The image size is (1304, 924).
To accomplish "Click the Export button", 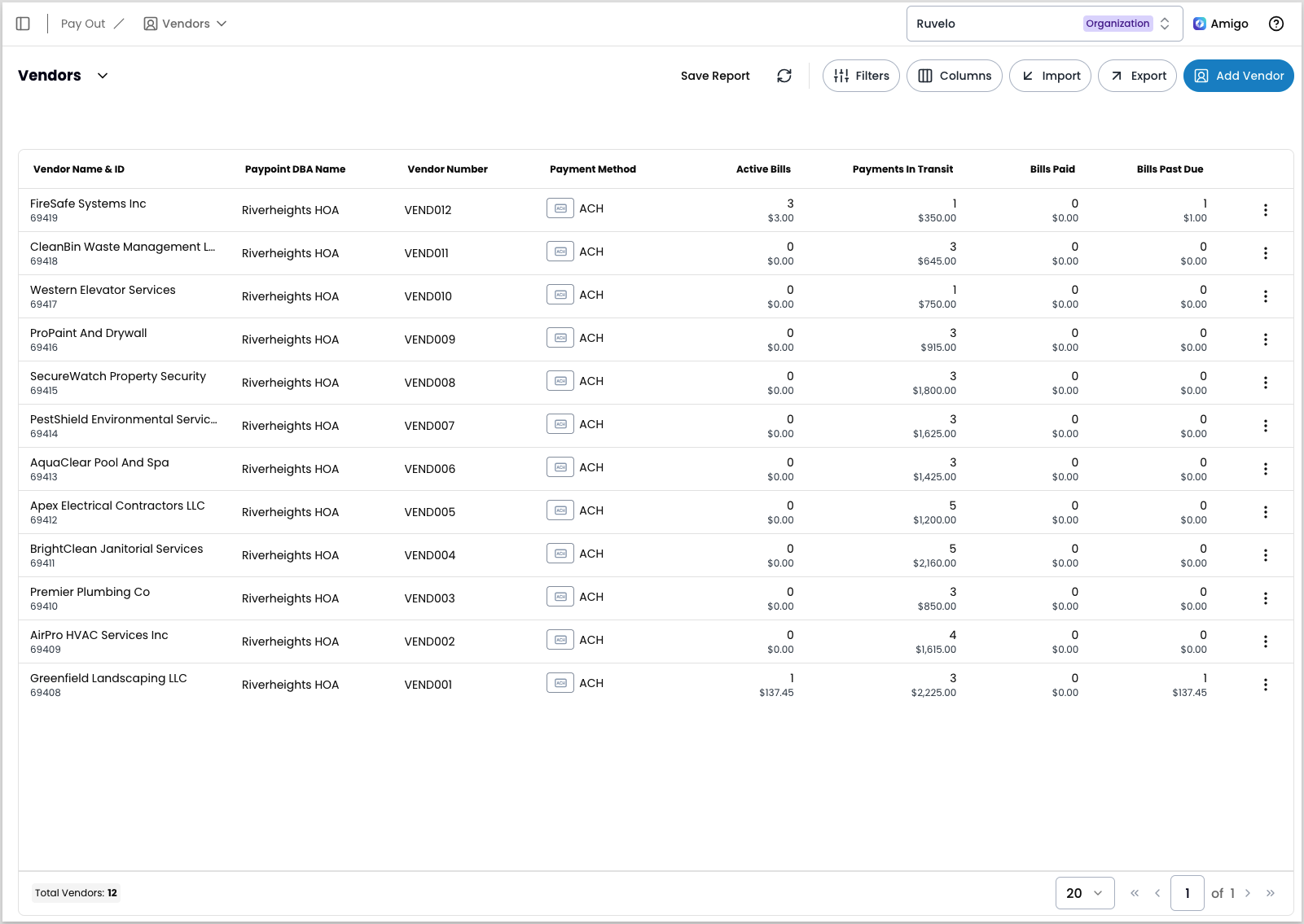I will tap(1137, 76).
